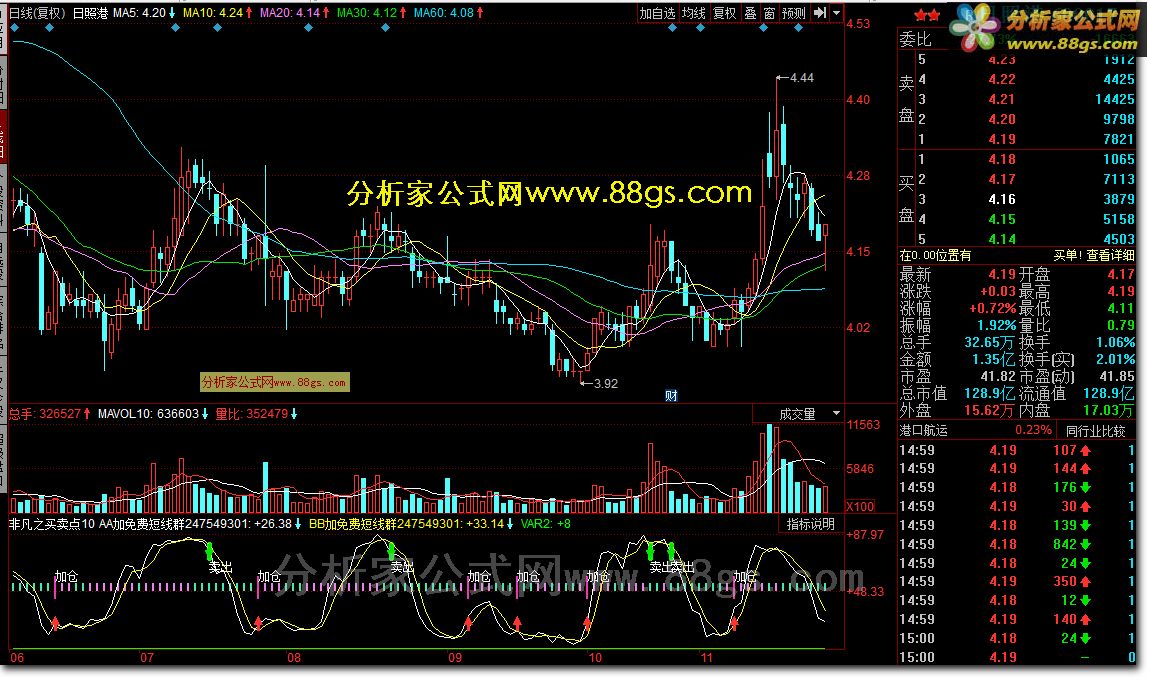Click the red up arrow after MA60 value
This screenshot has height=678, width=1149.
480,13
